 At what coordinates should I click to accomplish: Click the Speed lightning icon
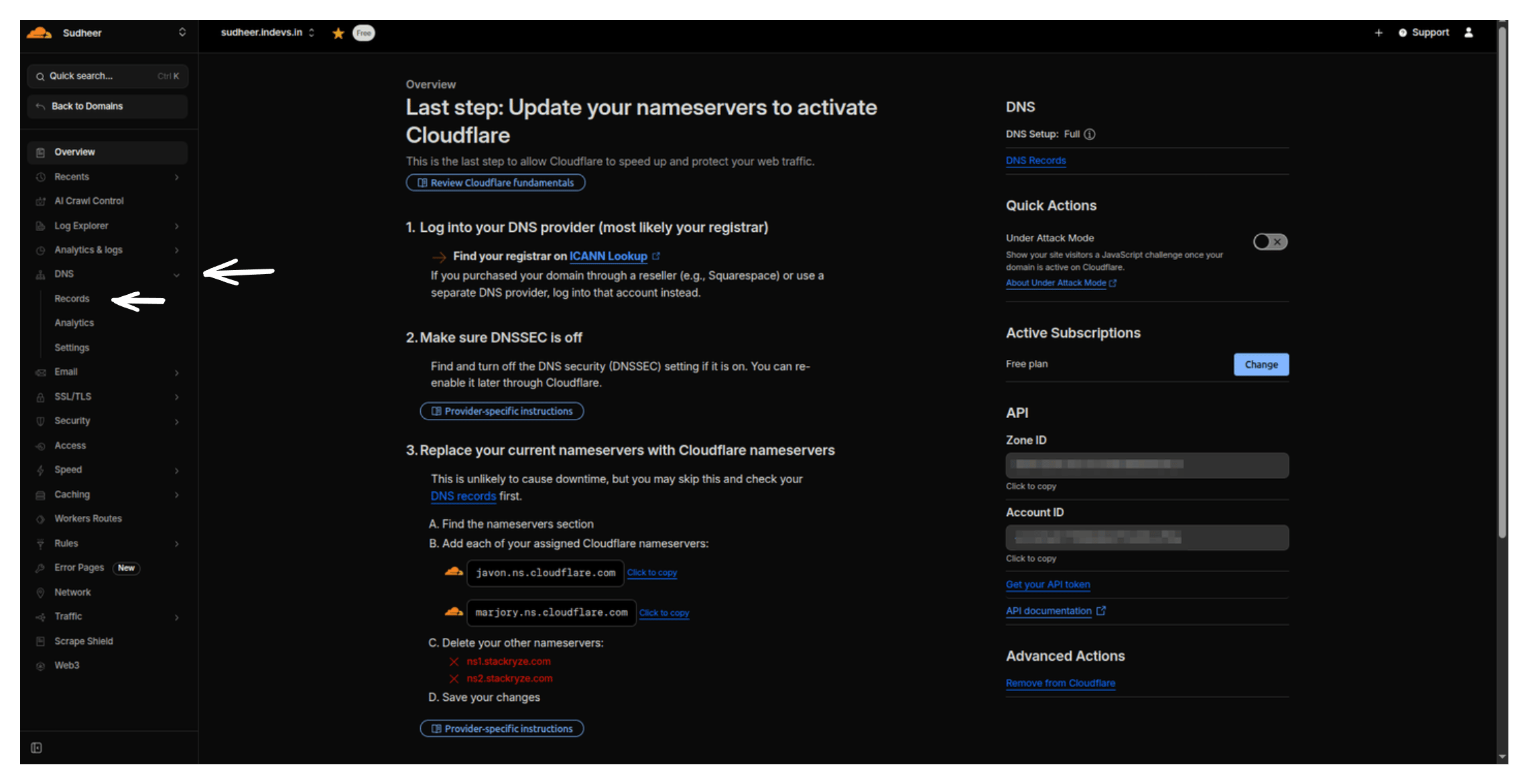click(x=40, y=470)
